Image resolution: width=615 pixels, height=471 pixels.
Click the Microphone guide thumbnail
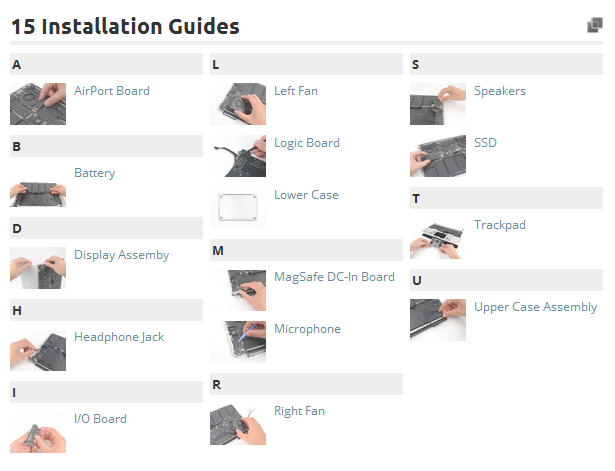coord(238,342)
